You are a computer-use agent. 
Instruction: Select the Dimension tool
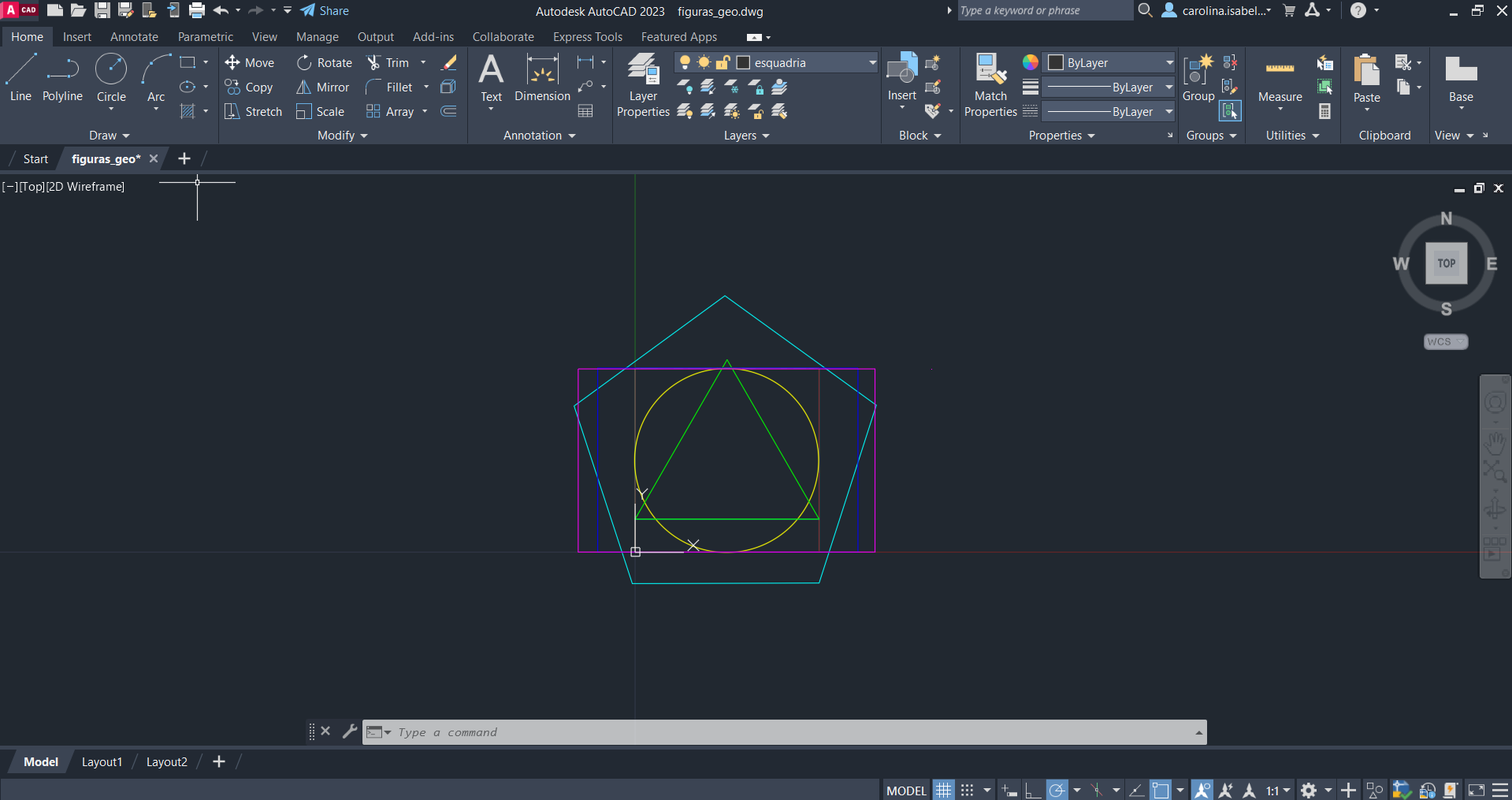point(542,78)
